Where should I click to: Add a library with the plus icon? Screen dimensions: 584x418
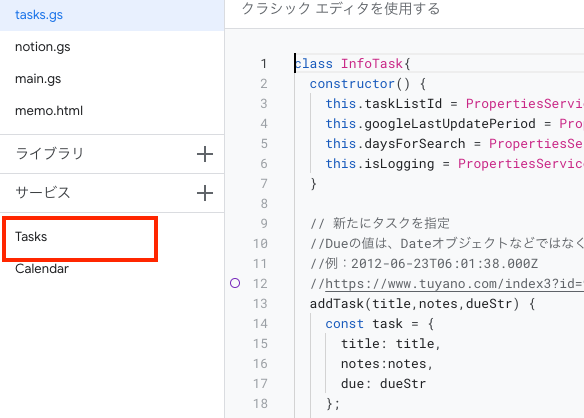click(205, 154)
